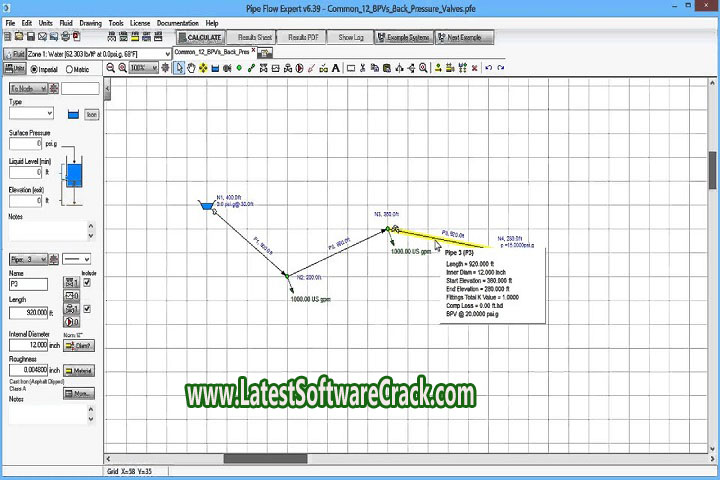
Task: Click the Internal Diameter input field
Action: click(x=28, y=345)
